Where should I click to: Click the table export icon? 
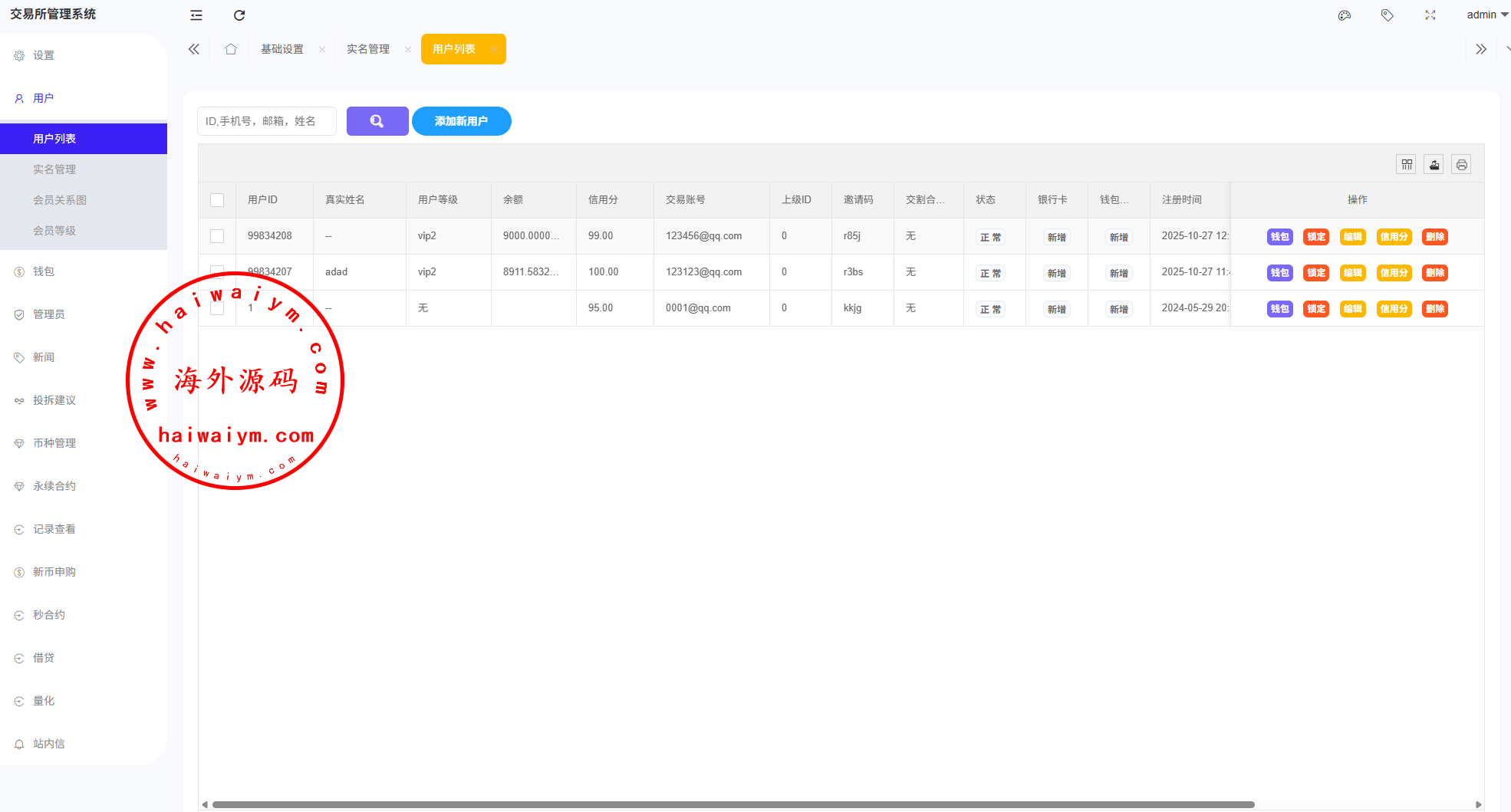point(1434,165)
